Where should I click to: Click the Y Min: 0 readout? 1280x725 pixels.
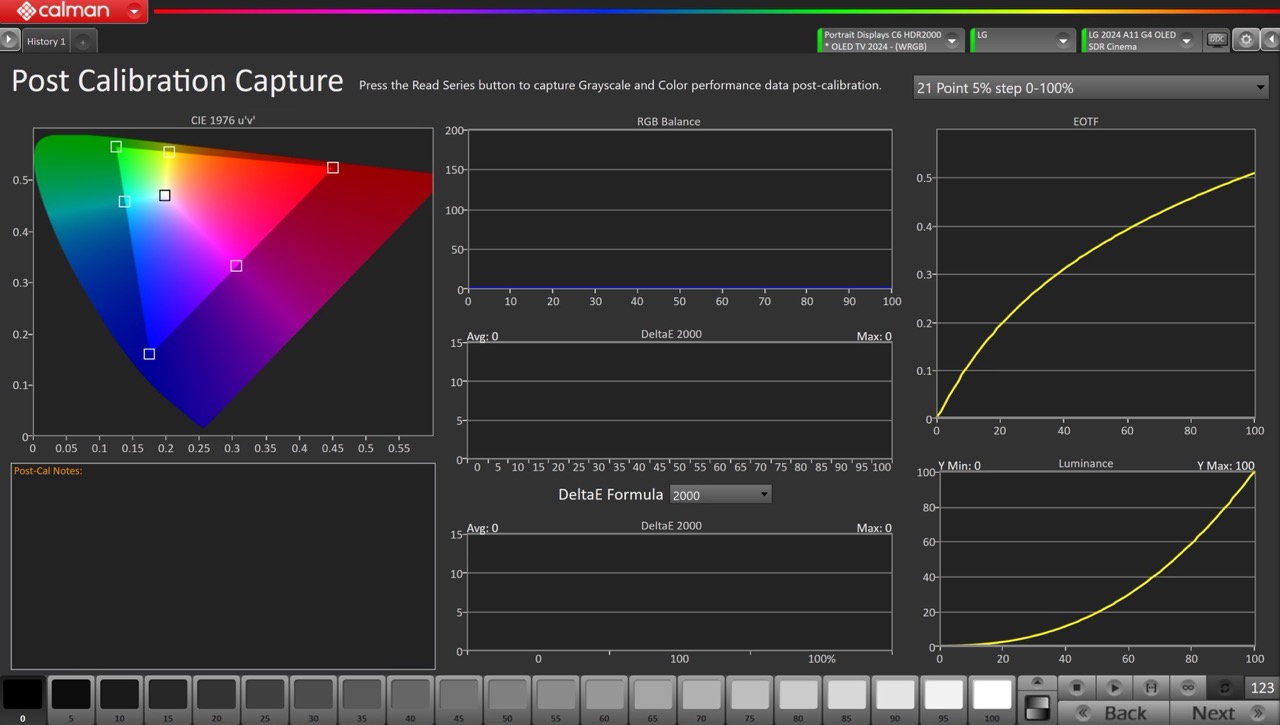point(959,466)
